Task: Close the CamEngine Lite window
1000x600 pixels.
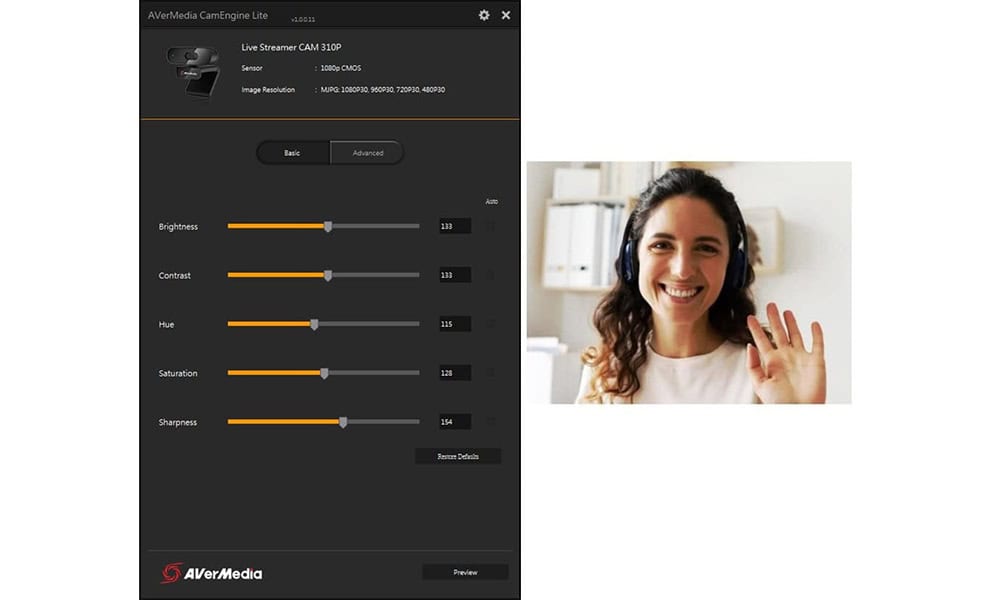Action: (506, 15)
